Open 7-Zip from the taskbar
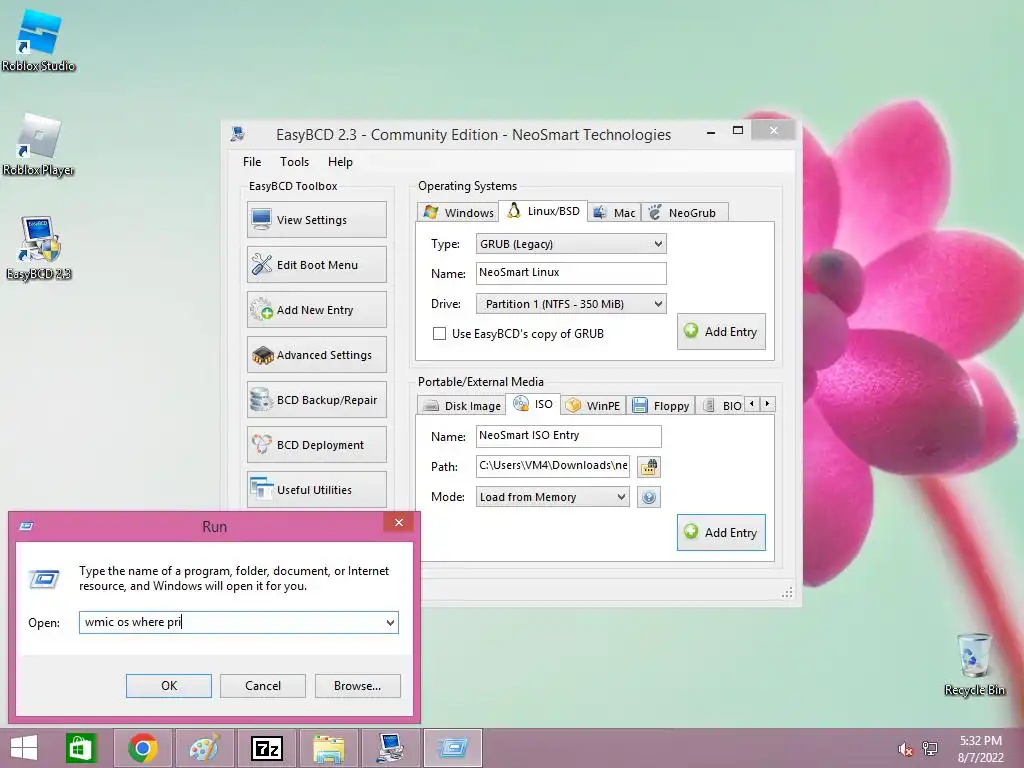The image size is (1024, 768). click(x=266, y=748)
